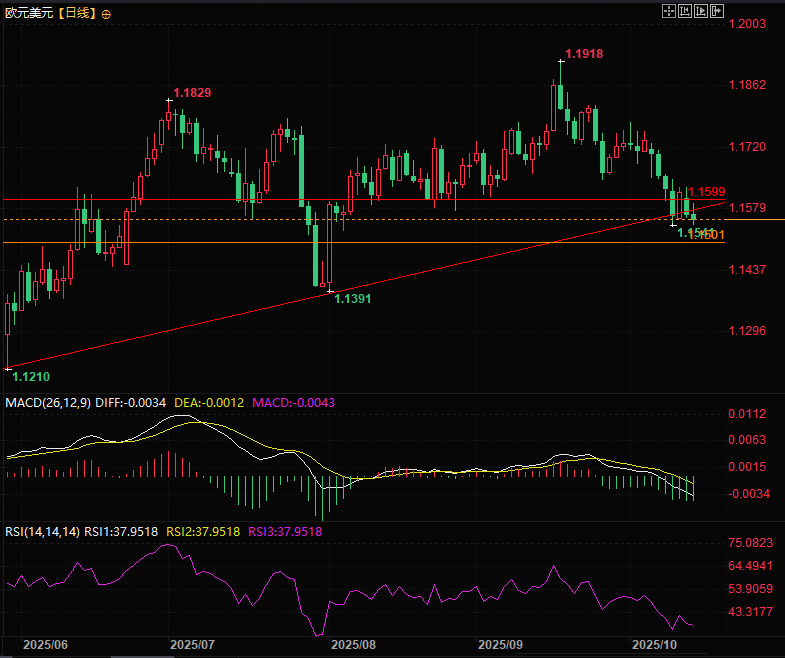Click the 2025/10 date on time axis

(x=656, y=646)
